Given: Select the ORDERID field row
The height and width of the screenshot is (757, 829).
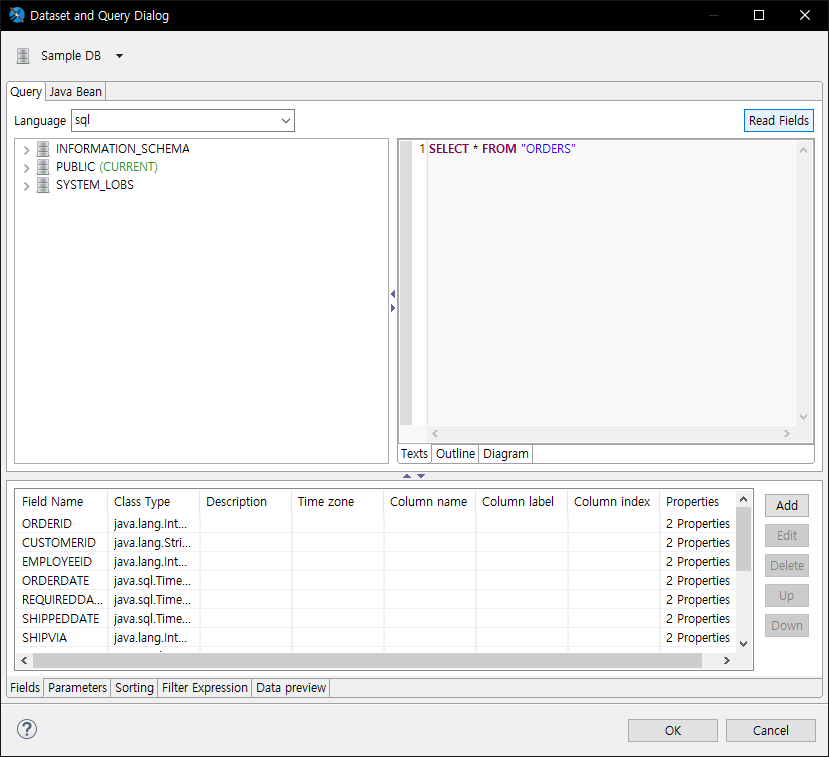Looking at the screenshot, I should pyautogui.click(x=376, y=524).
